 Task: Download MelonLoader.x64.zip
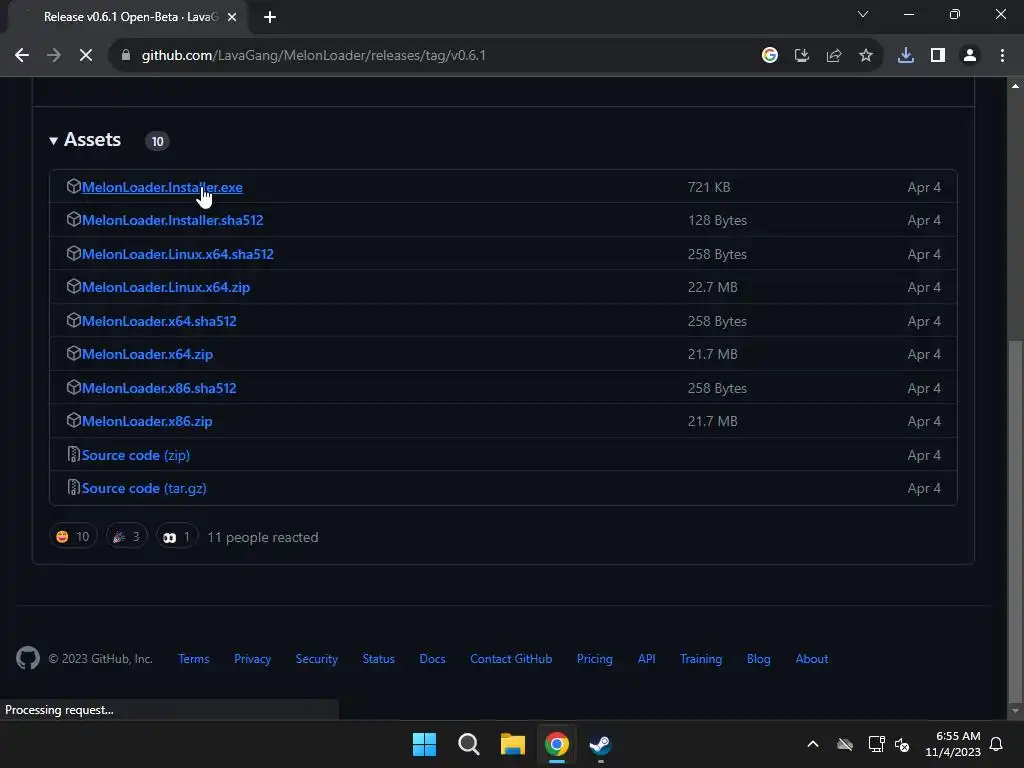(147, 355)
